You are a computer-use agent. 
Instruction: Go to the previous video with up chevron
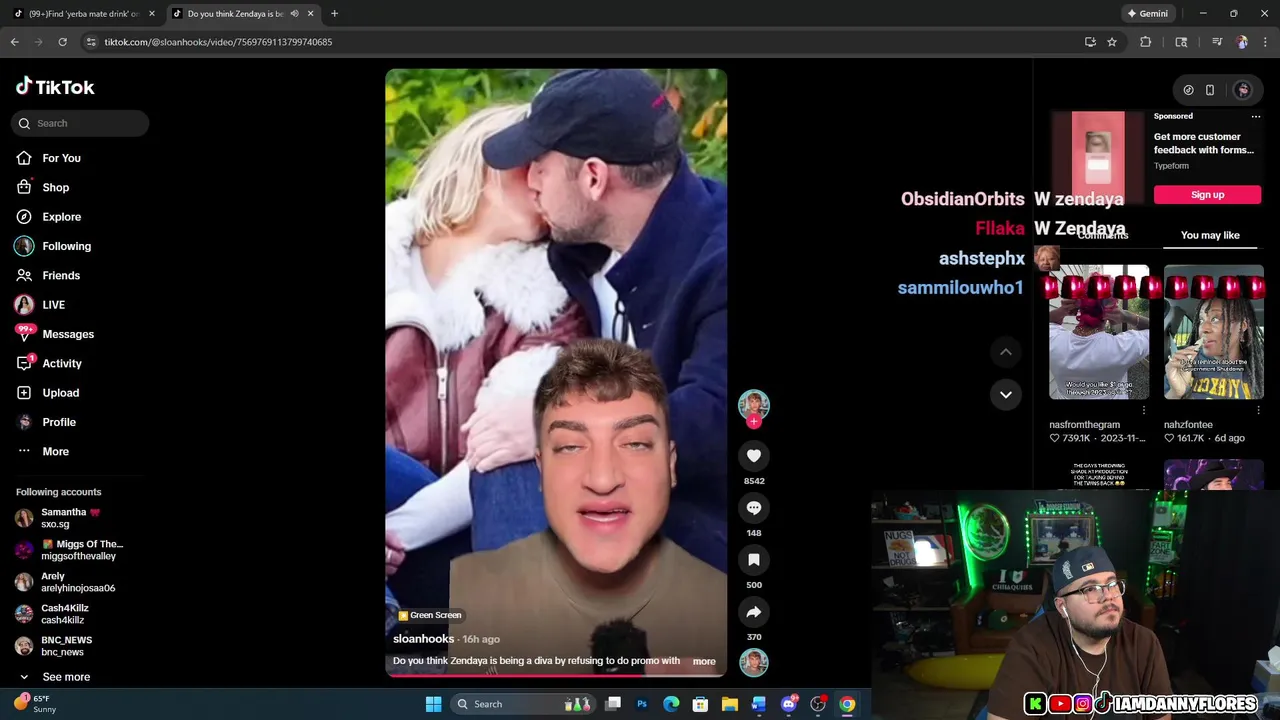click(1006, 352)
